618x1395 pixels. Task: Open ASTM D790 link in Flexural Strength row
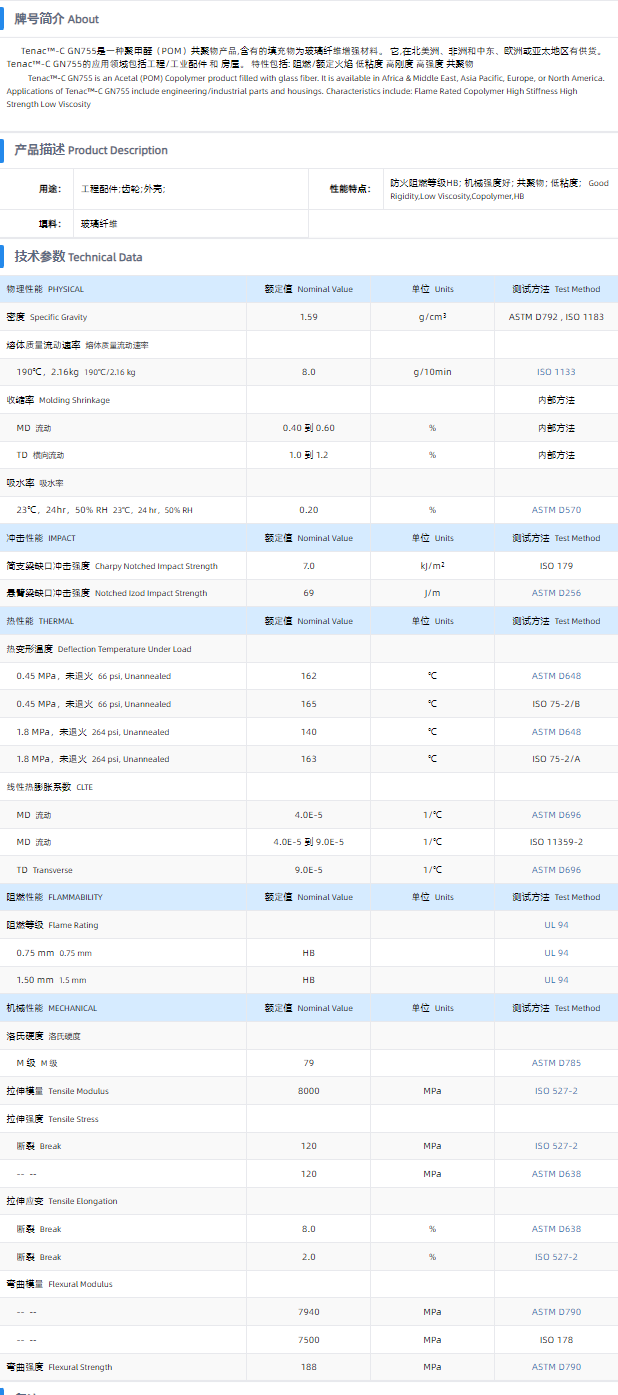[x=556, y=1367]
